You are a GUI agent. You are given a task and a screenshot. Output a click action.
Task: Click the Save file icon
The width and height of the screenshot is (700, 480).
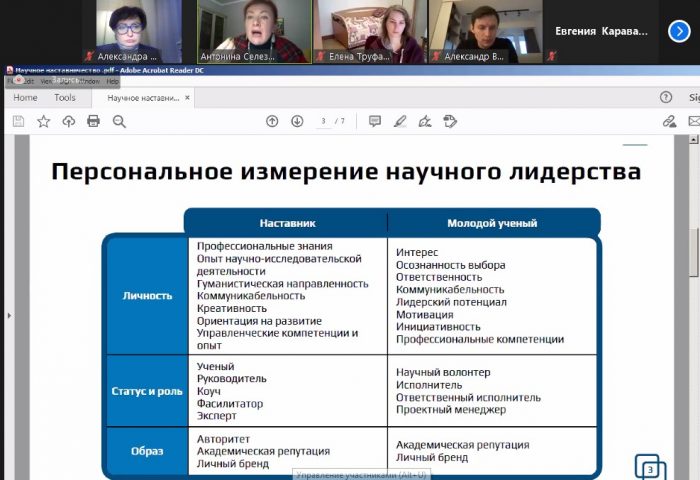[x=18, y=121]
